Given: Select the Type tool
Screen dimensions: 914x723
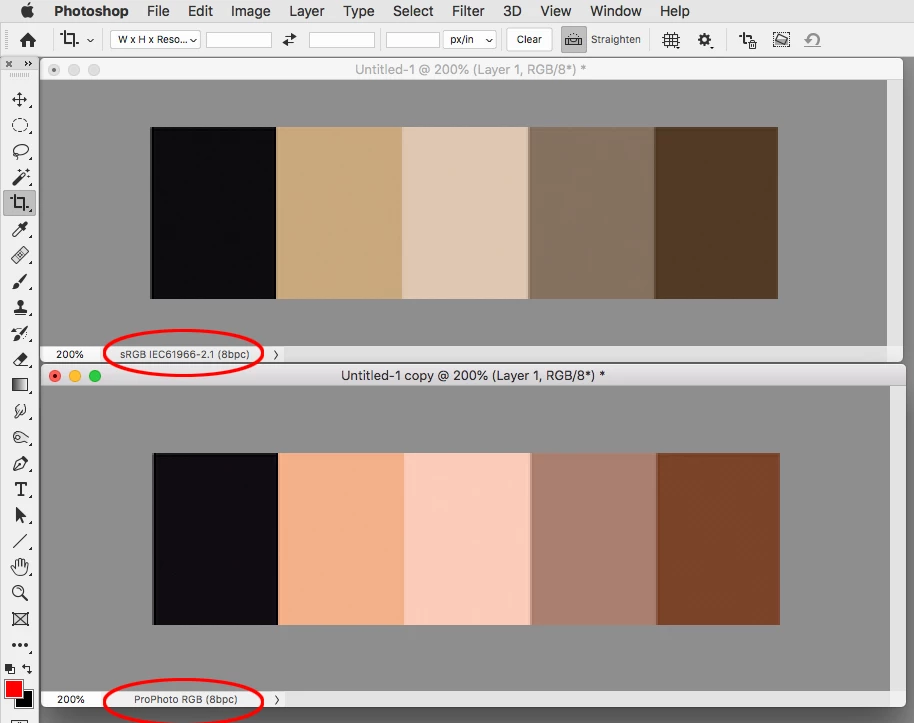Looking at the screenshot, I should click(x=20, y=489).
